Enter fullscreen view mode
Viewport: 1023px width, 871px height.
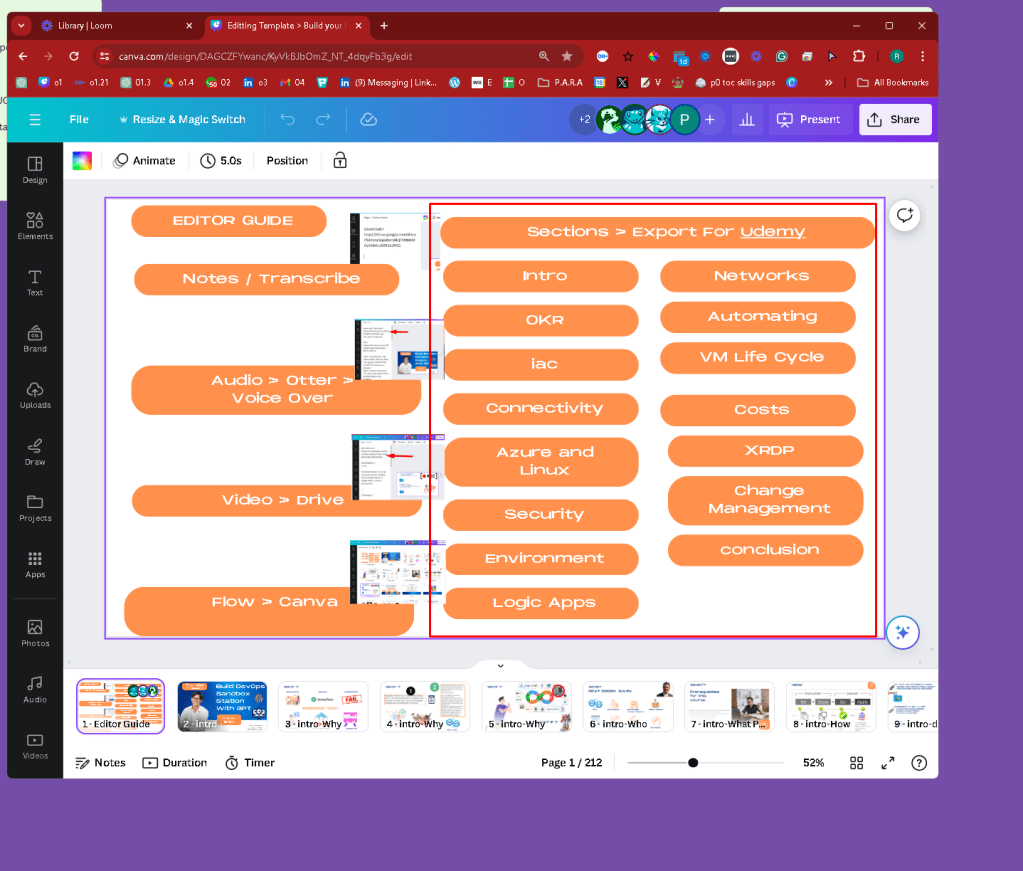tap(888, 763)
